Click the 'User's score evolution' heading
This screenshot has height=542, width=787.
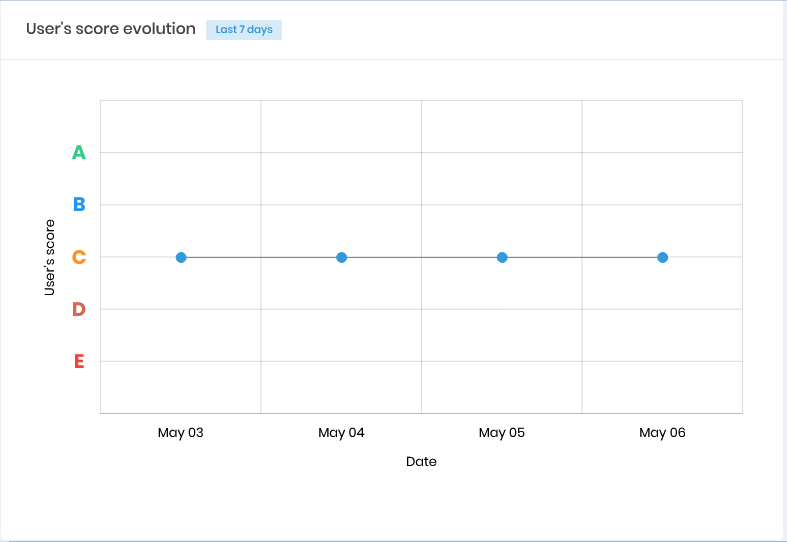(111, 29)
